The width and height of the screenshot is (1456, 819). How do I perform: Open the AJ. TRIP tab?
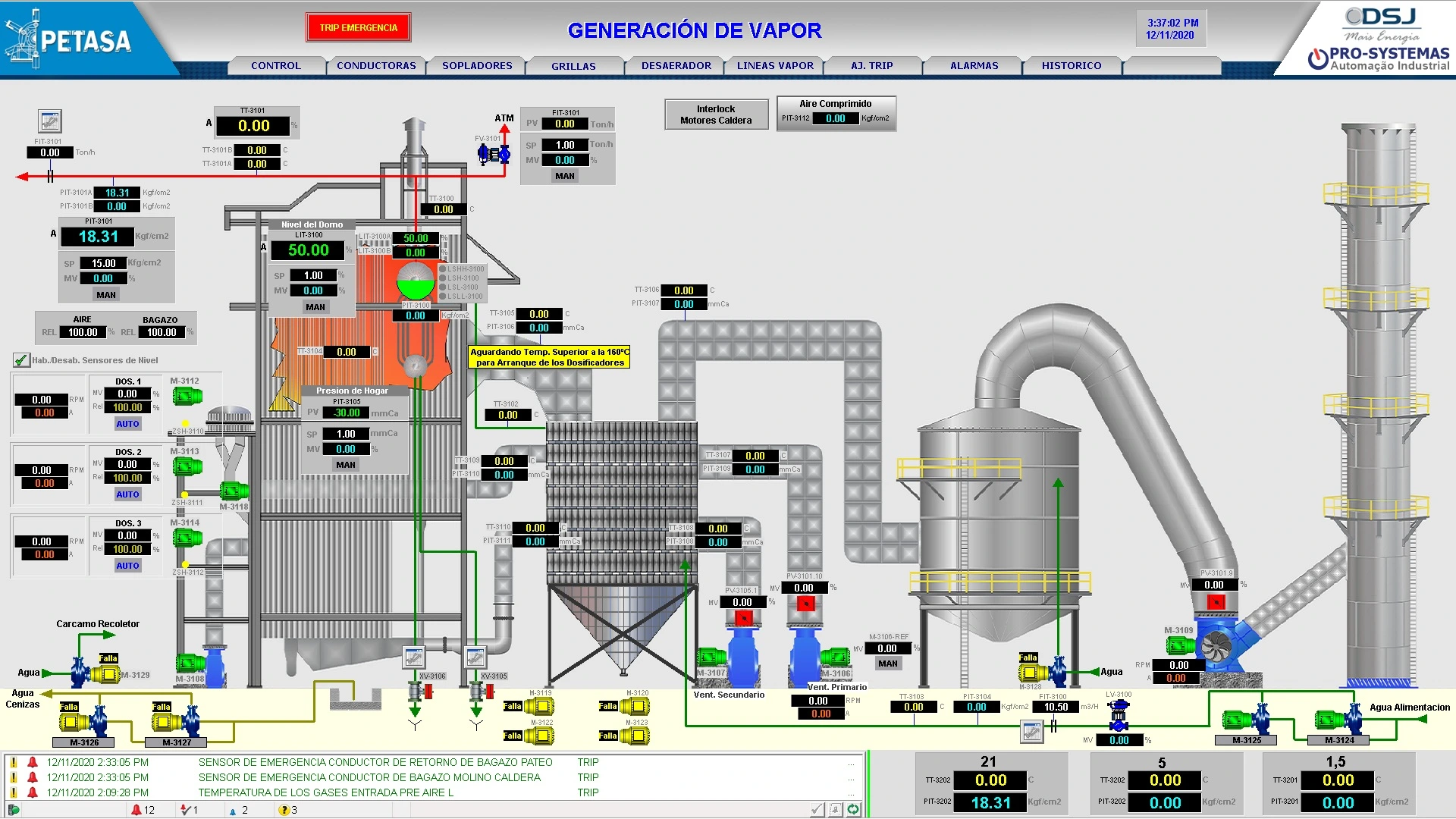click(872, 66)
